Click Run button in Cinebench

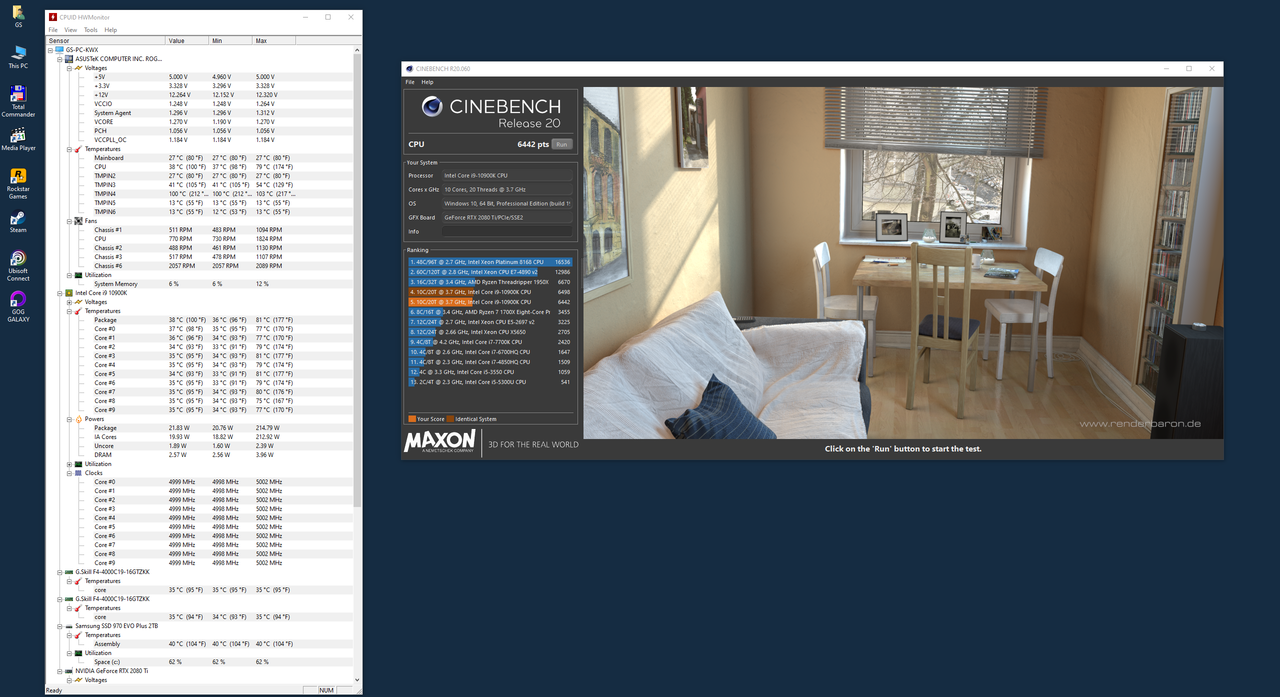click(x=562, y=144)
